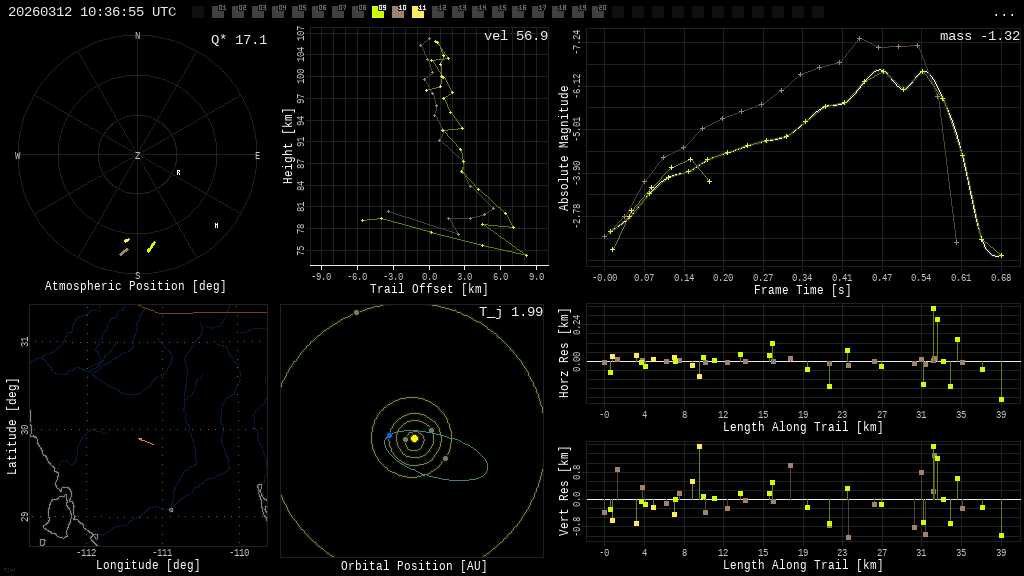Toggle station 04 square in top bar
Image resolution: width=1024 pixels, height=576 pixels.
(278, 12)
